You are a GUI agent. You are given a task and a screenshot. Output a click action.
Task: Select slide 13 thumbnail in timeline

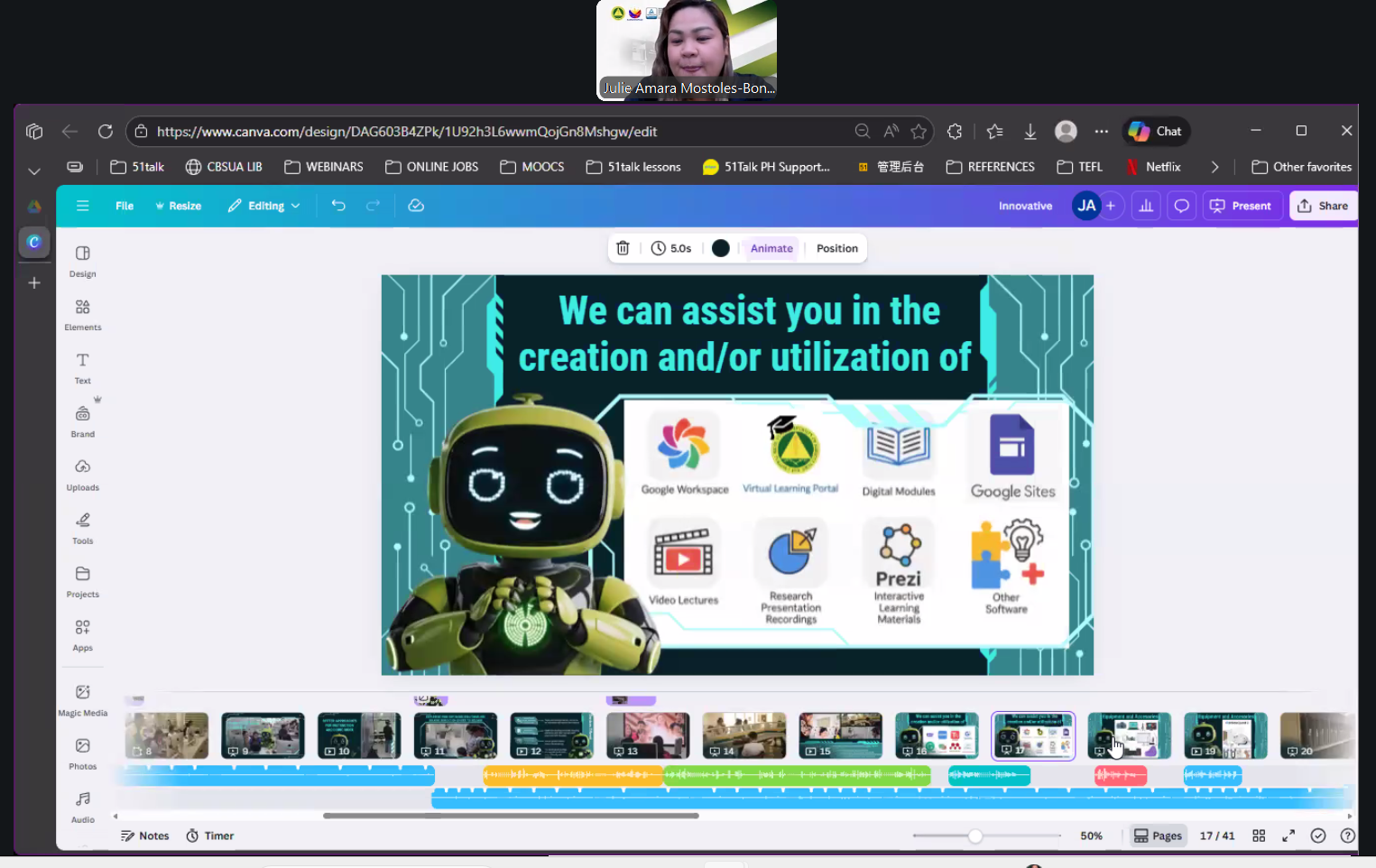pyautogui.click(x=648, y=735)
